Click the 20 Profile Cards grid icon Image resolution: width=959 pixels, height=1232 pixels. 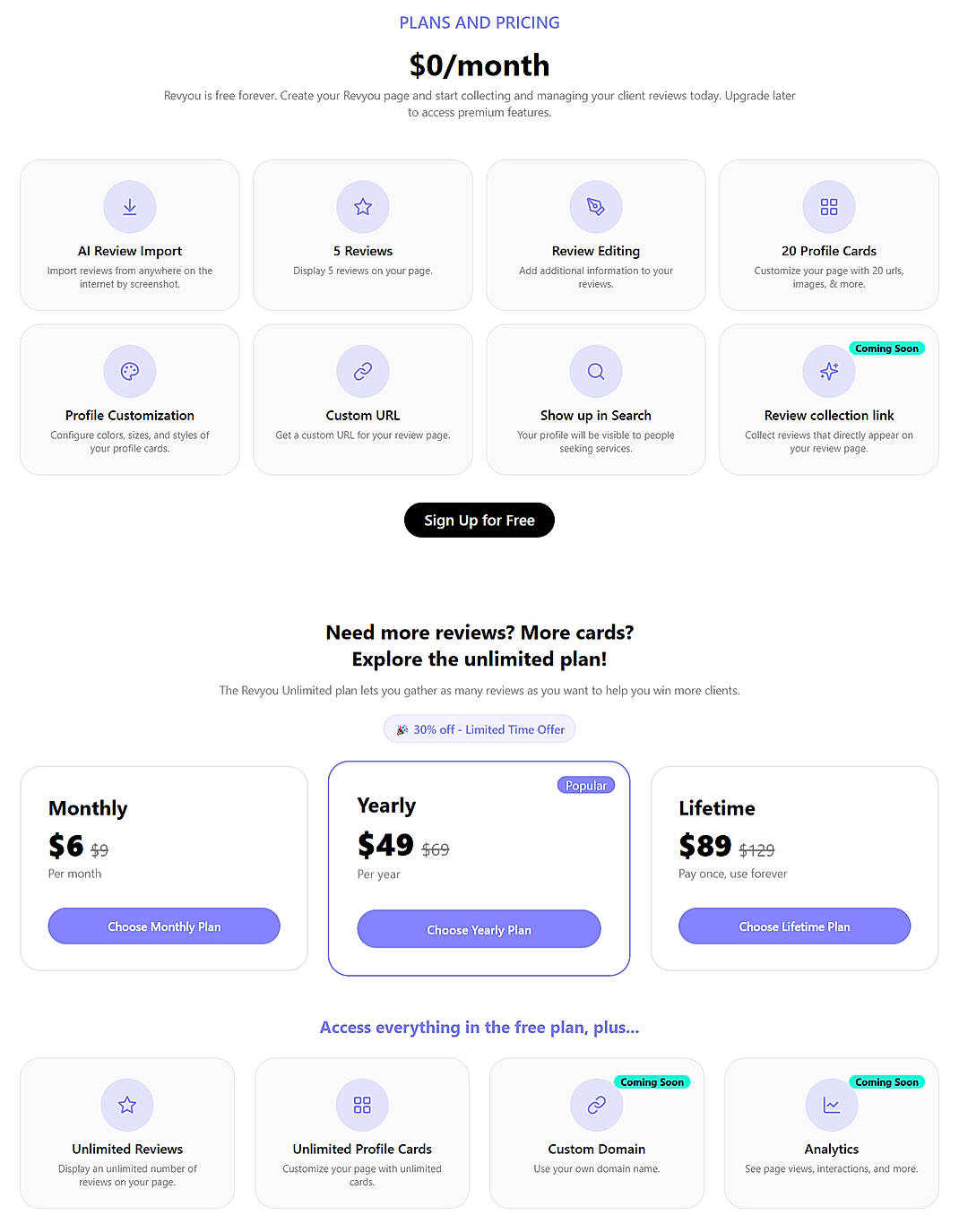coord(829,207)
